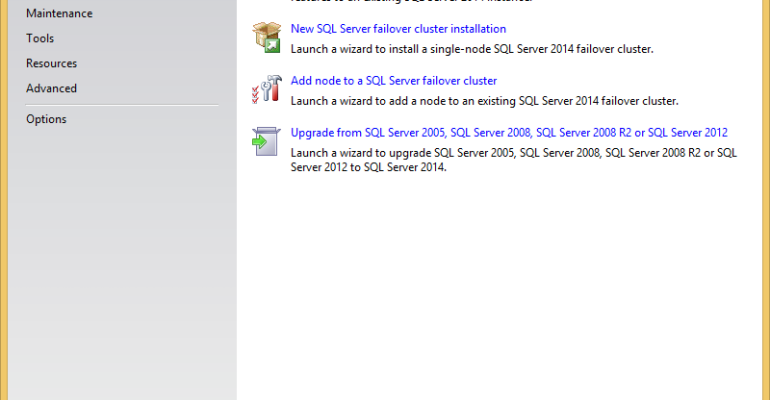
Task: Click the Add node wrench and hammer icon
Action: click(267, 89)
